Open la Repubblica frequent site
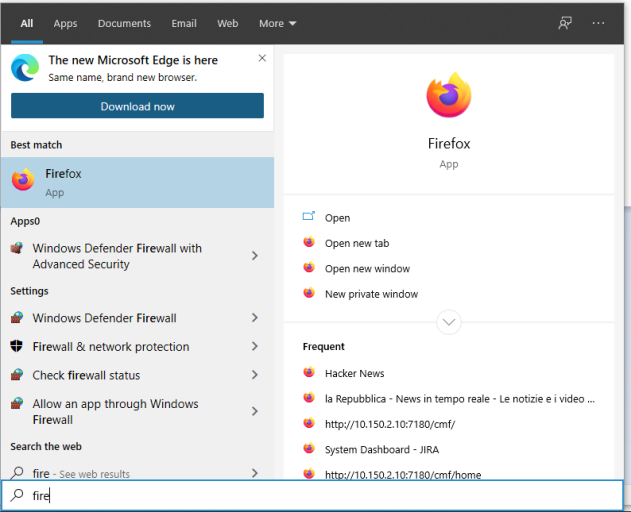The width and height of the screenshot is (631, 512). point(460,398)
